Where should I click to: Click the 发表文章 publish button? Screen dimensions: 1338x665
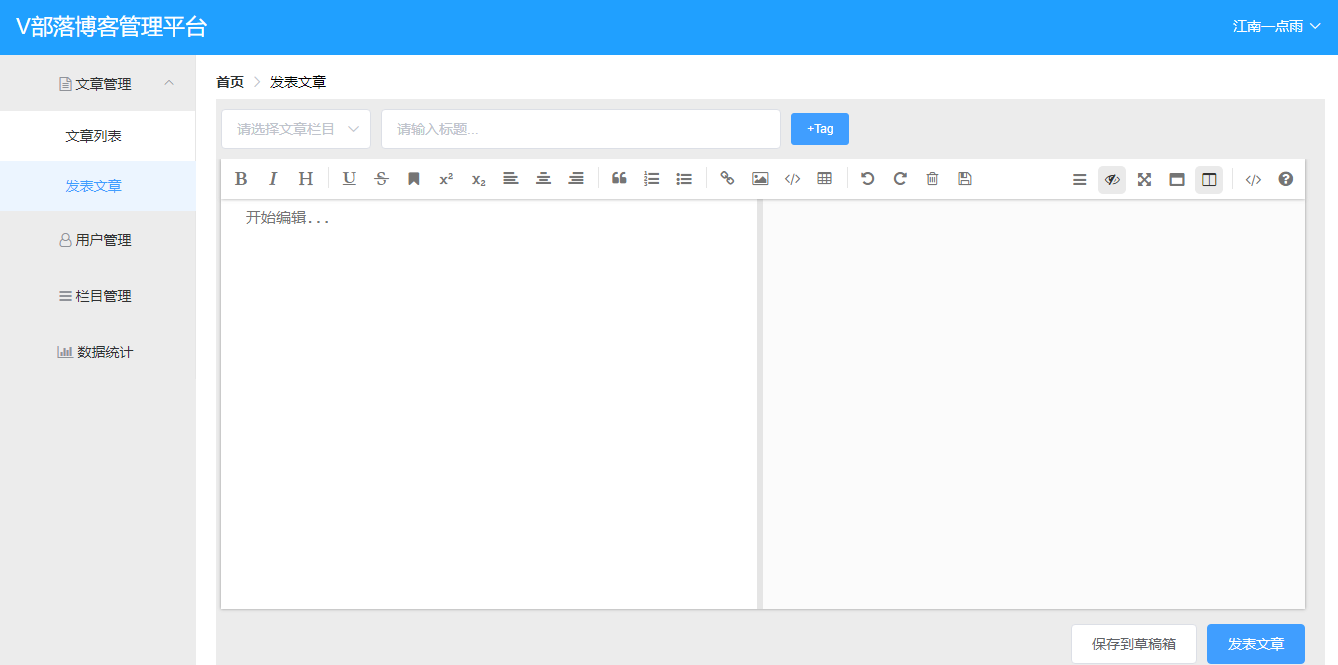pyautogui.click(x=1255, y=644)
